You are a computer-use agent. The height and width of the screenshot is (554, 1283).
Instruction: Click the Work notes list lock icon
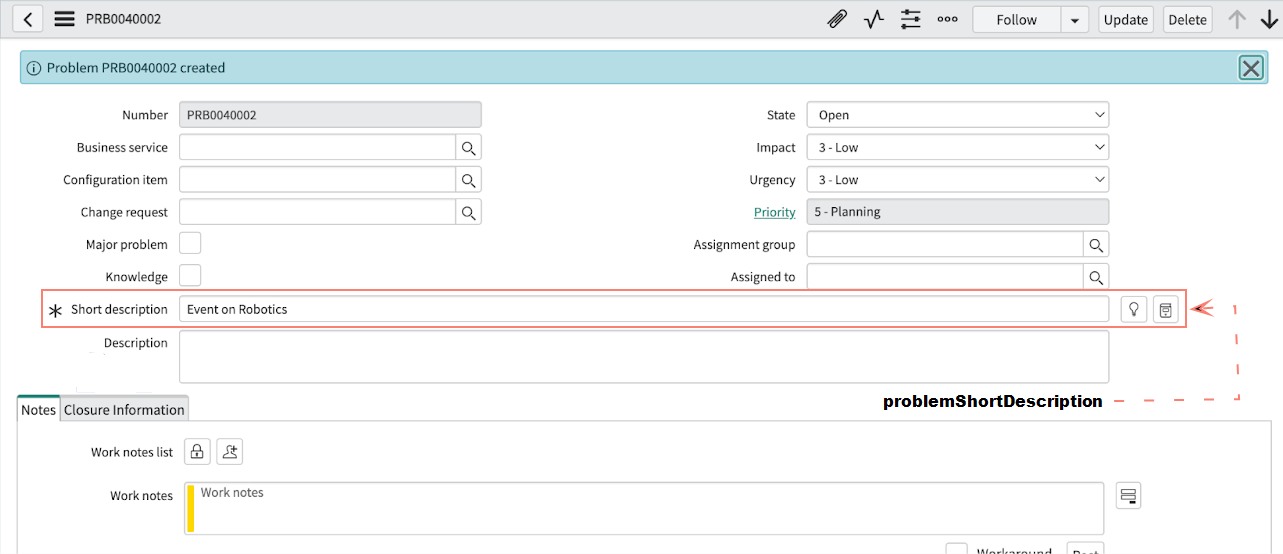point(197,452)
